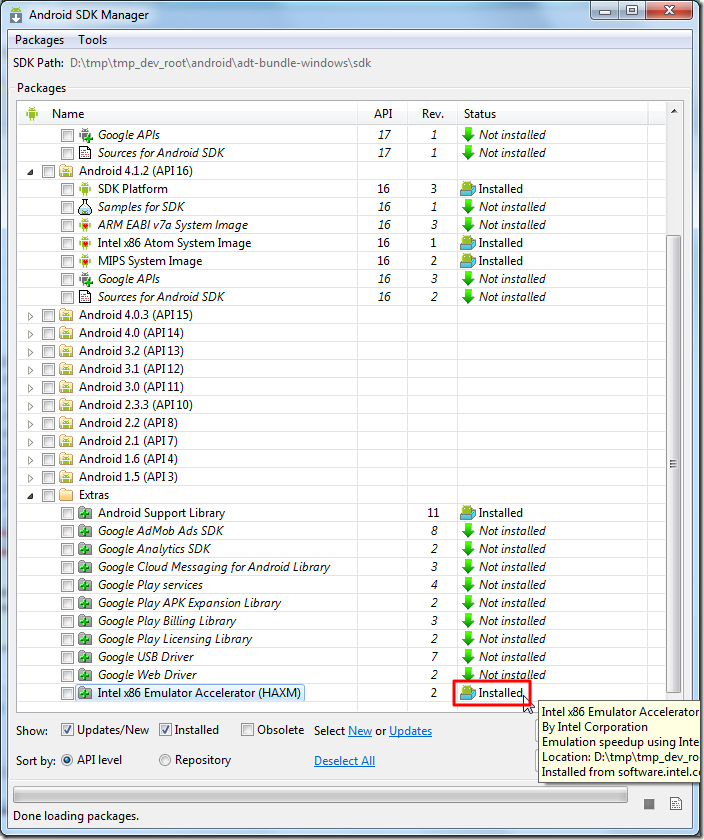Open the Tools menu
Viewport: 704px width, 840px height.
[92, 40]
